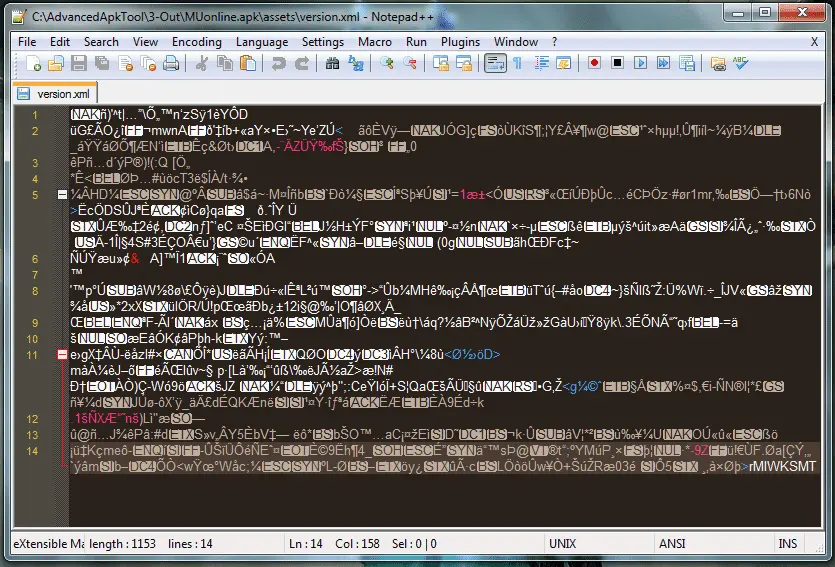This screenshot has height=567, width=835.
Task: Click the Open file folder icon
Action: [56, 64]
